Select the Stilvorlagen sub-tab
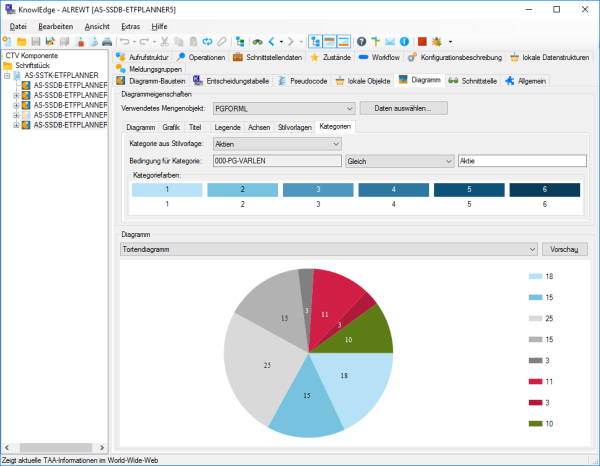600x466 pixels. [x=295, y=127]
